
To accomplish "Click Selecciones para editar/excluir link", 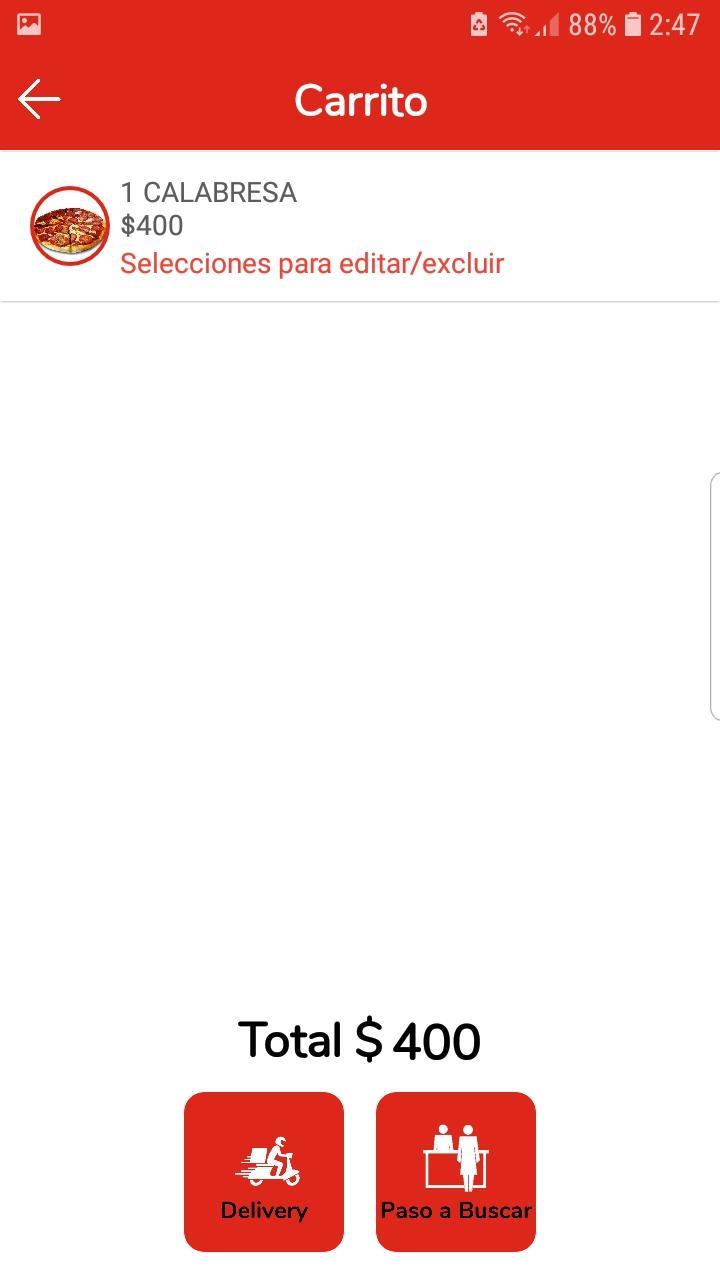I will [x=312, y=263].
